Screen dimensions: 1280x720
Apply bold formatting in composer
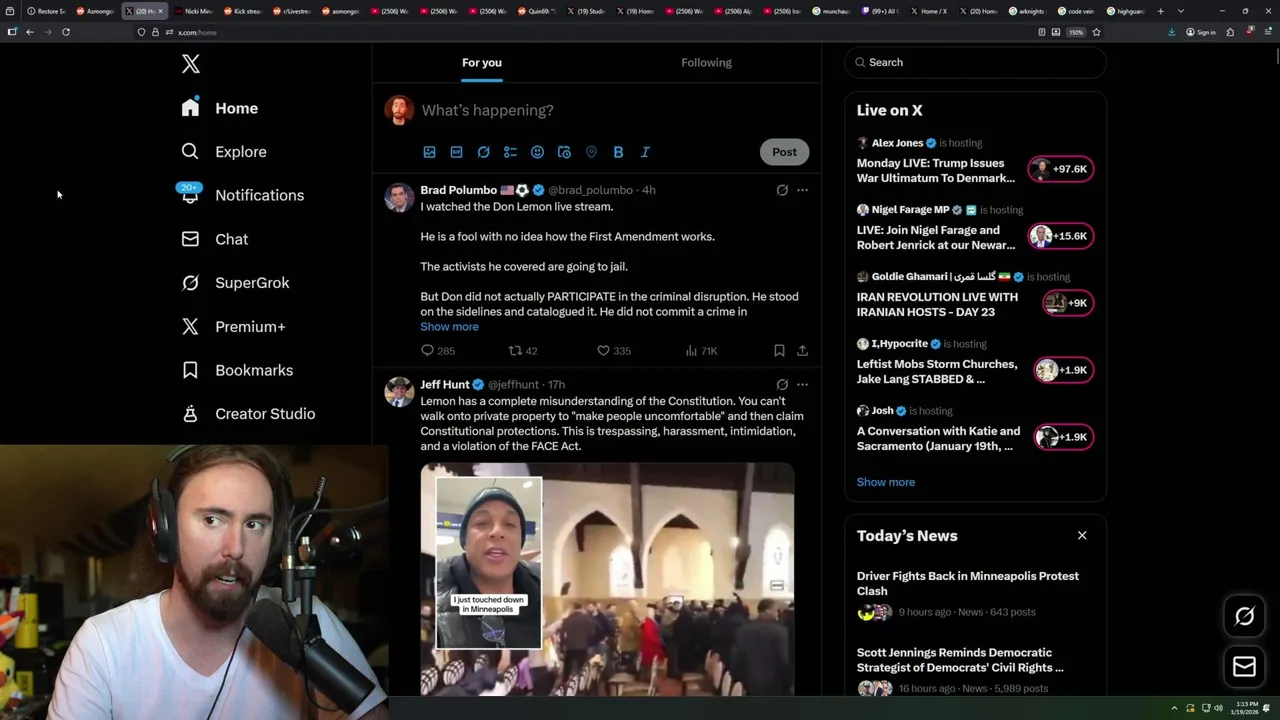coord(618,152)
